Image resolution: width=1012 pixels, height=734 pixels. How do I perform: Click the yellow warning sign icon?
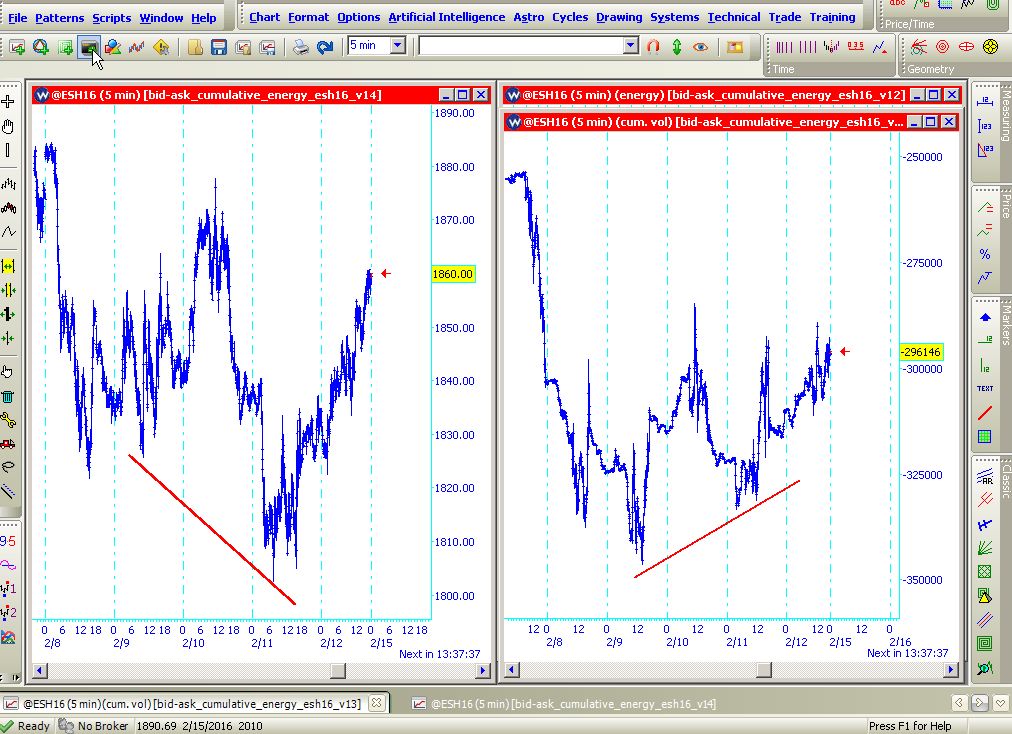pos(161,46)
